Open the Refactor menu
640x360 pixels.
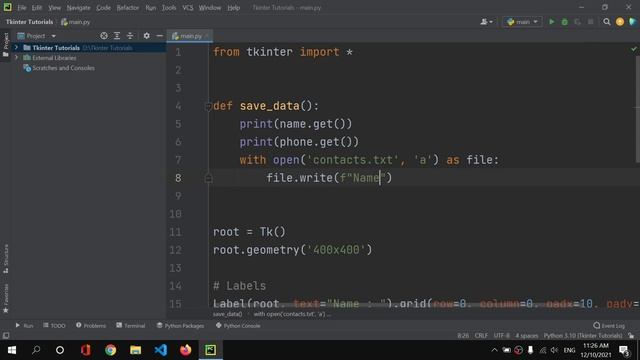pos(128,8)
